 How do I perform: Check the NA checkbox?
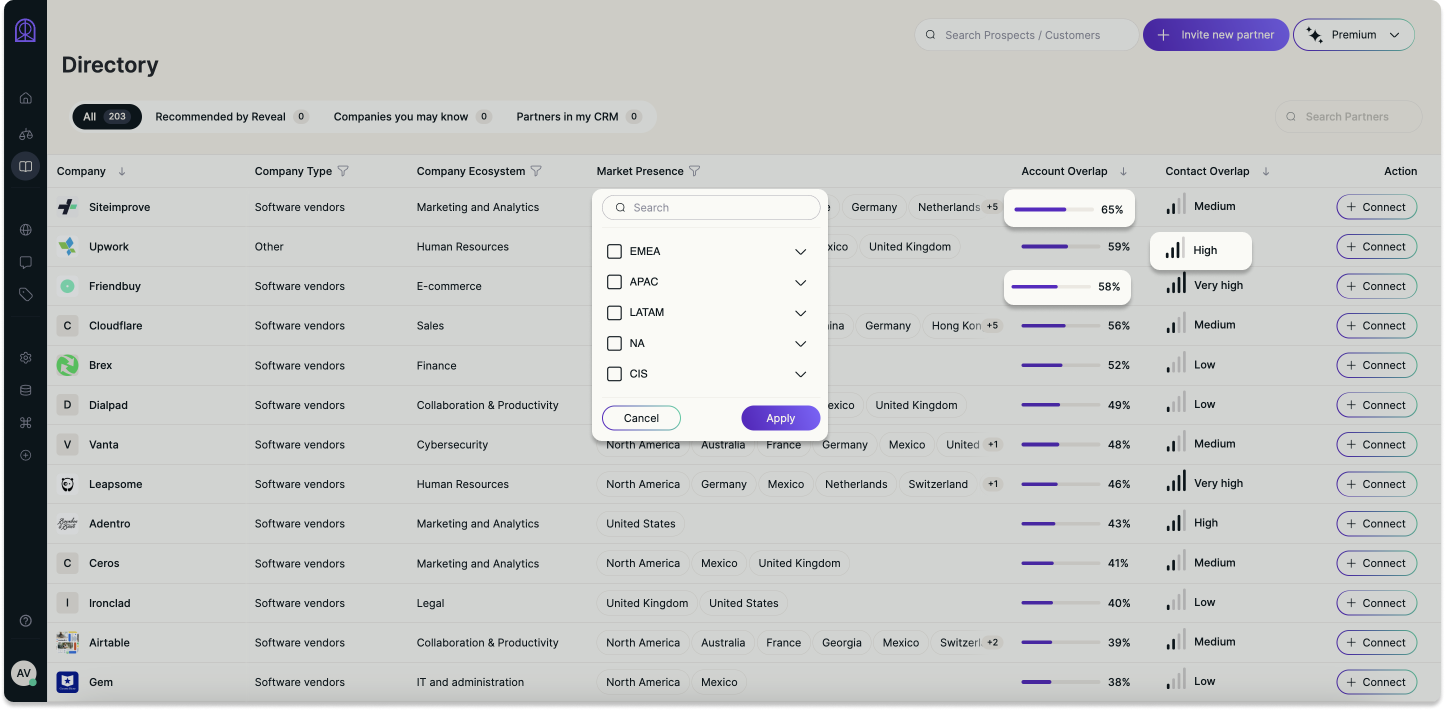click(615, 343)
